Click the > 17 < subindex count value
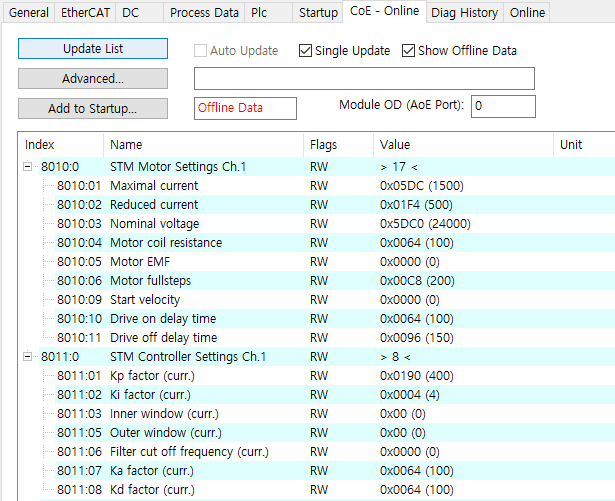 399,167
